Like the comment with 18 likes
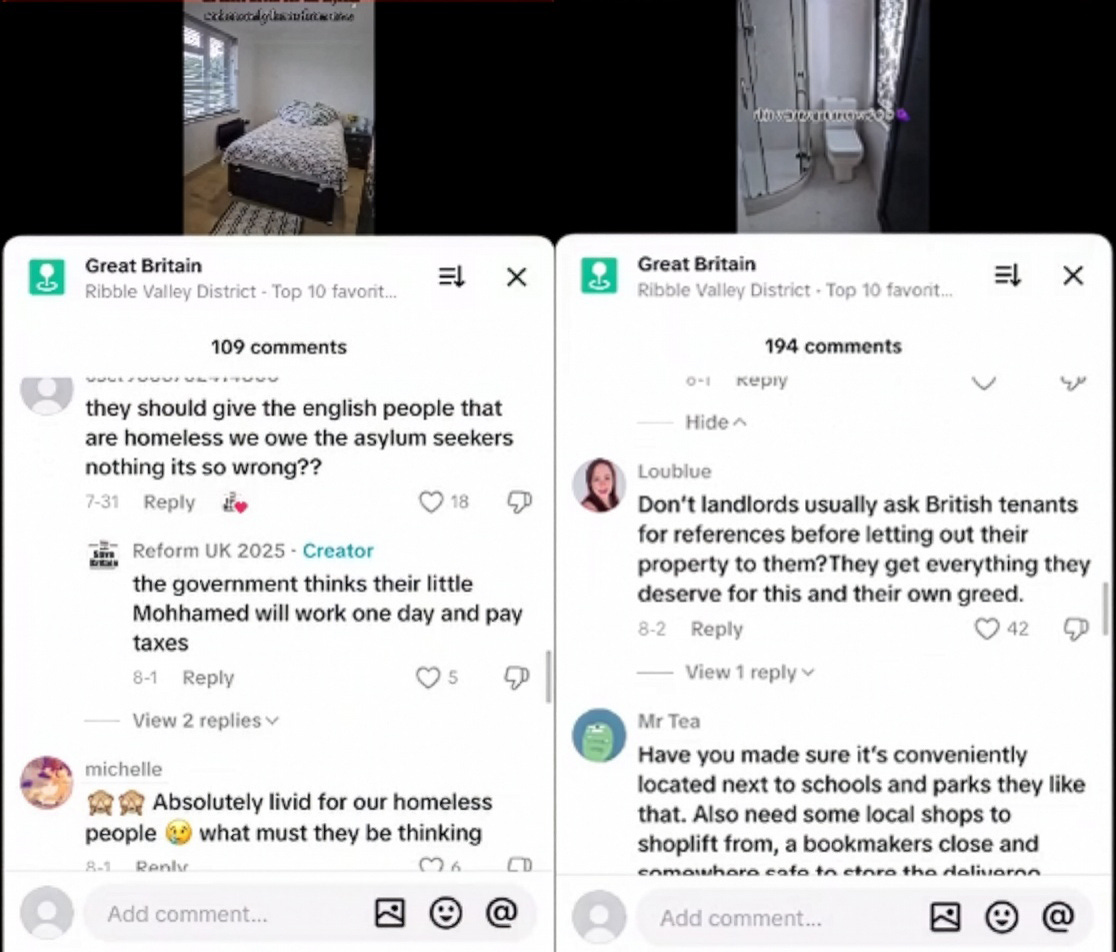 (431, 502)
